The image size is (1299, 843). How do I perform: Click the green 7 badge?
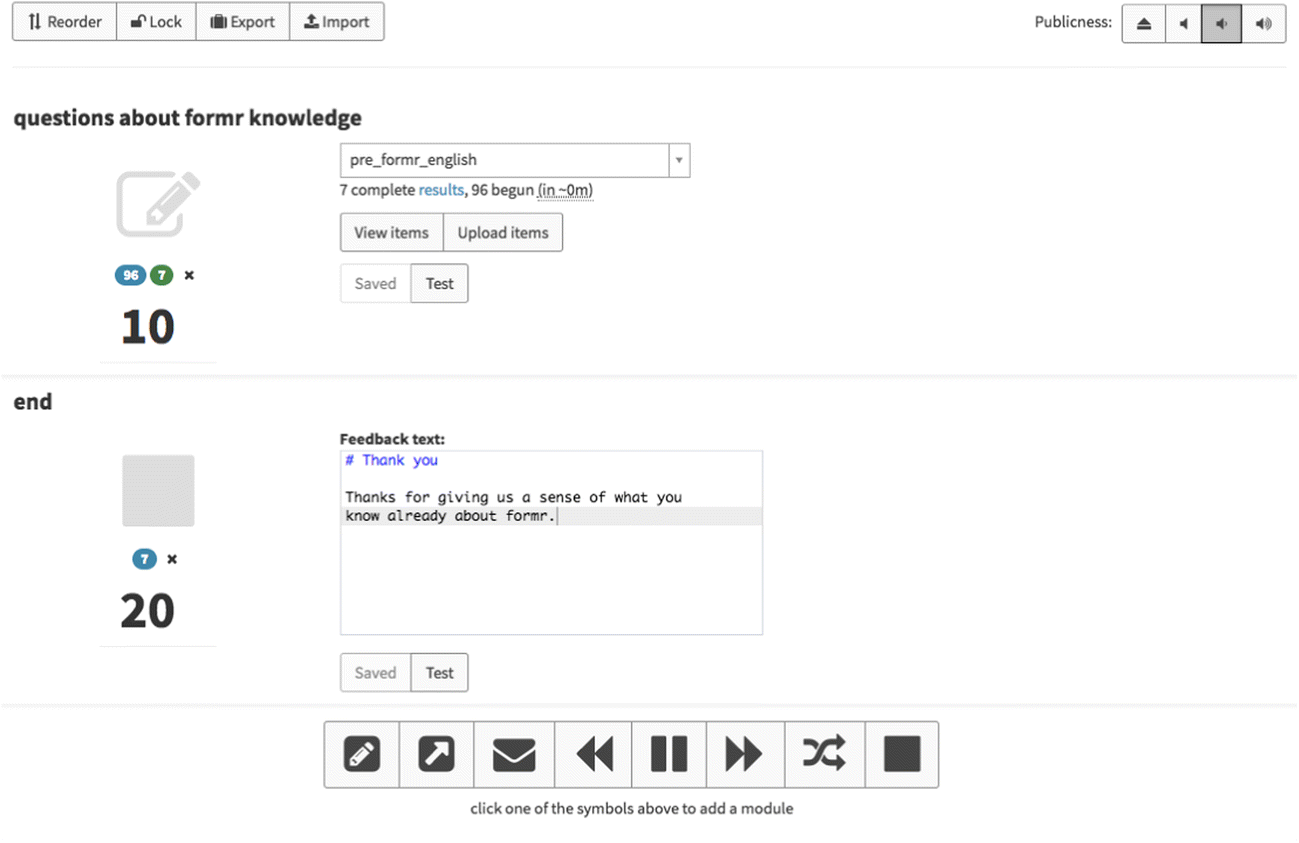[161, 275]
